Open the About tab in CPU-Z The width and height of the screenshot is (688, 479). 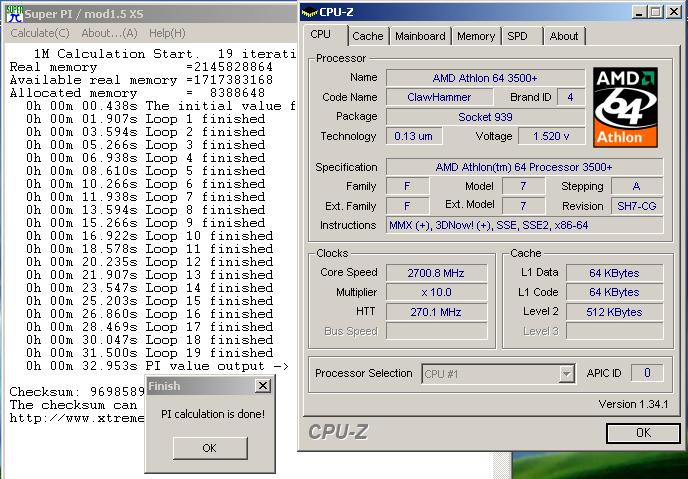(564, 36)
